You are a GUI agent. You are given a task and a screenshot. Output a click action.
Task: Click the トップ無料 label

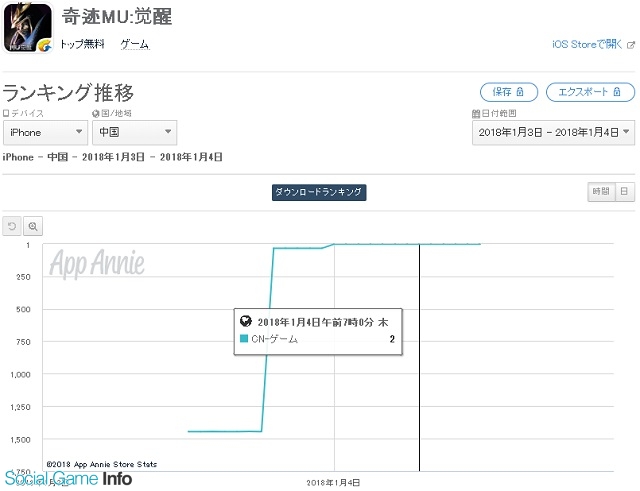coord(82,44)
